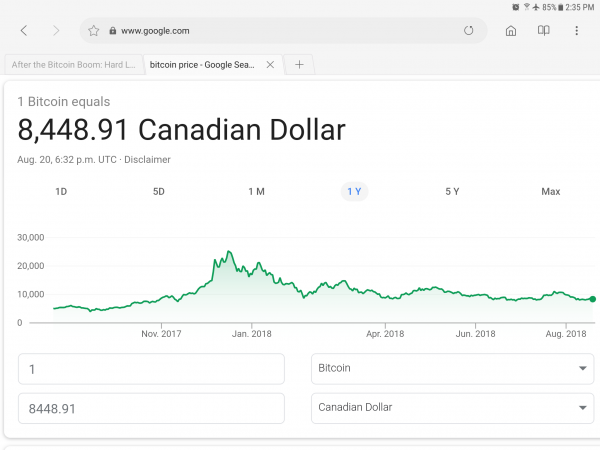Click the green endpoint on price chart

[593, 299]
